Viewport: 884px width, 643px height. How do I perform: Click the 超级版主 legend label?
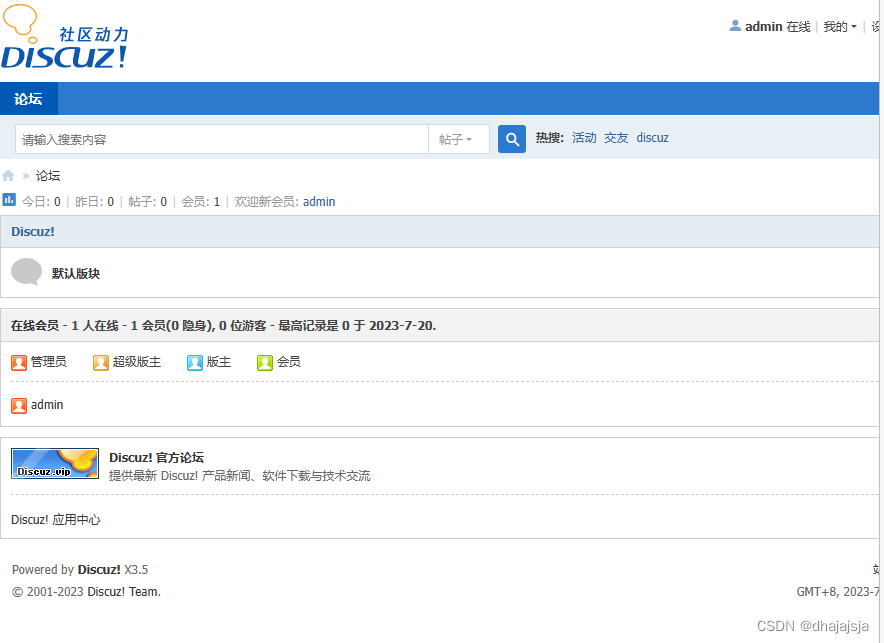point(136,362)
